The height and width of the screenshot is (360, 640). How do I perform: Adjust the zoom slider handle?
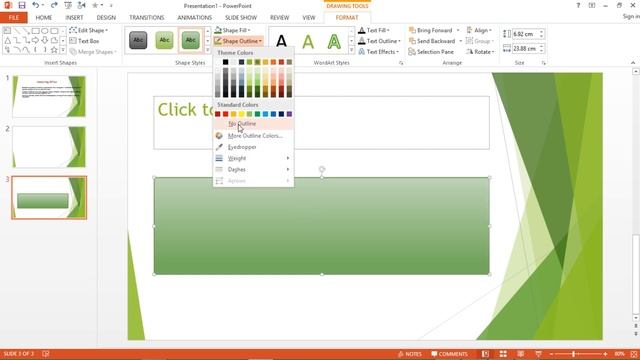pyautogui.click(x=574, y=354)
